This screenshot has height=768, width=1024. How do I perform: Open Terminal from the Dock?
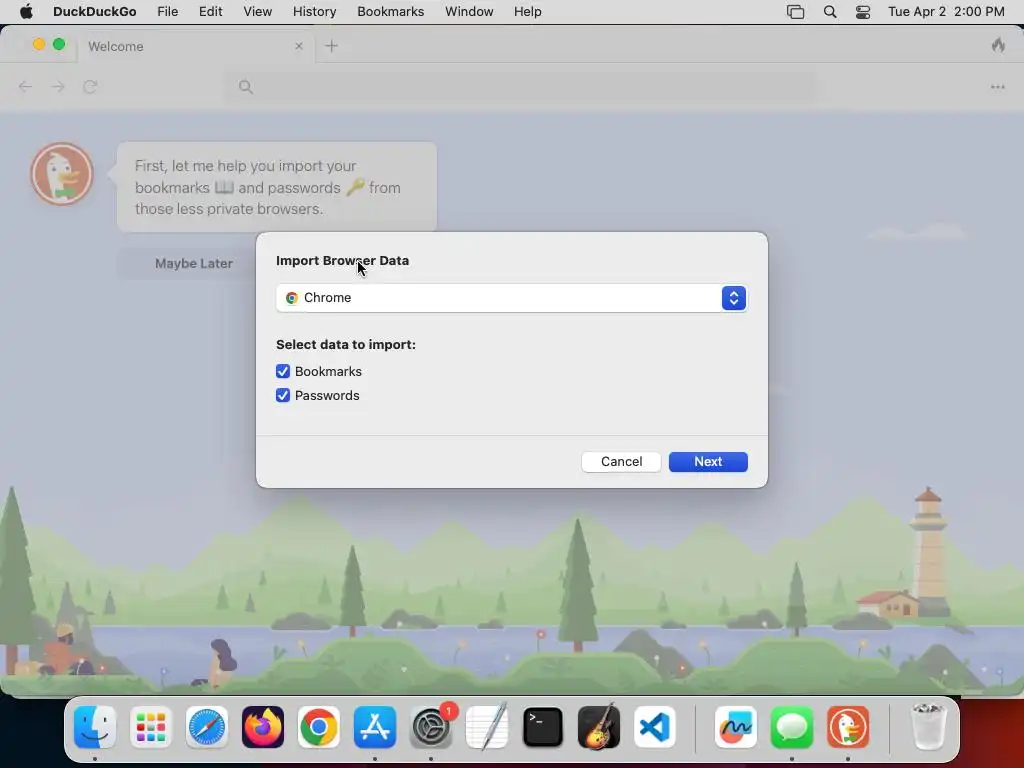[x=543, y=727]
